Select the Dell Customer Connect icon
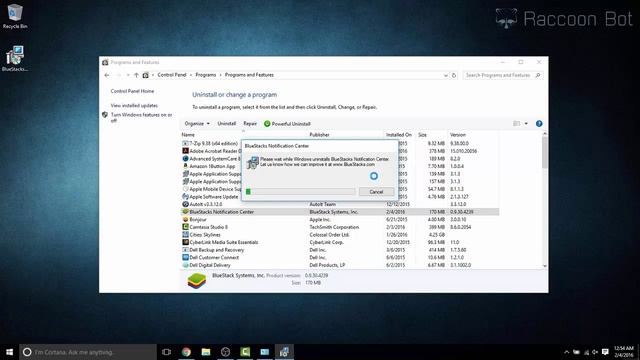Viewport: 640px width, 360px height. [x=185, y=258]
